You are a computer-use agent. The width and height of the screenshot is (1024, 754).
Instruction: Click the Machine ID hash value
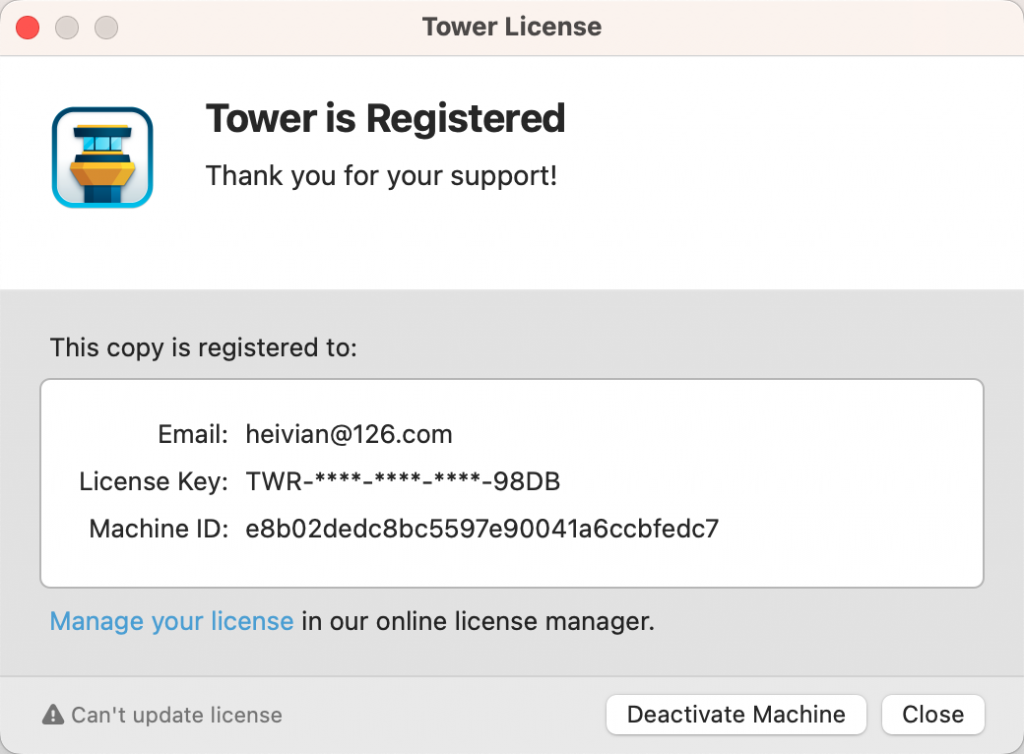(482, 529)
